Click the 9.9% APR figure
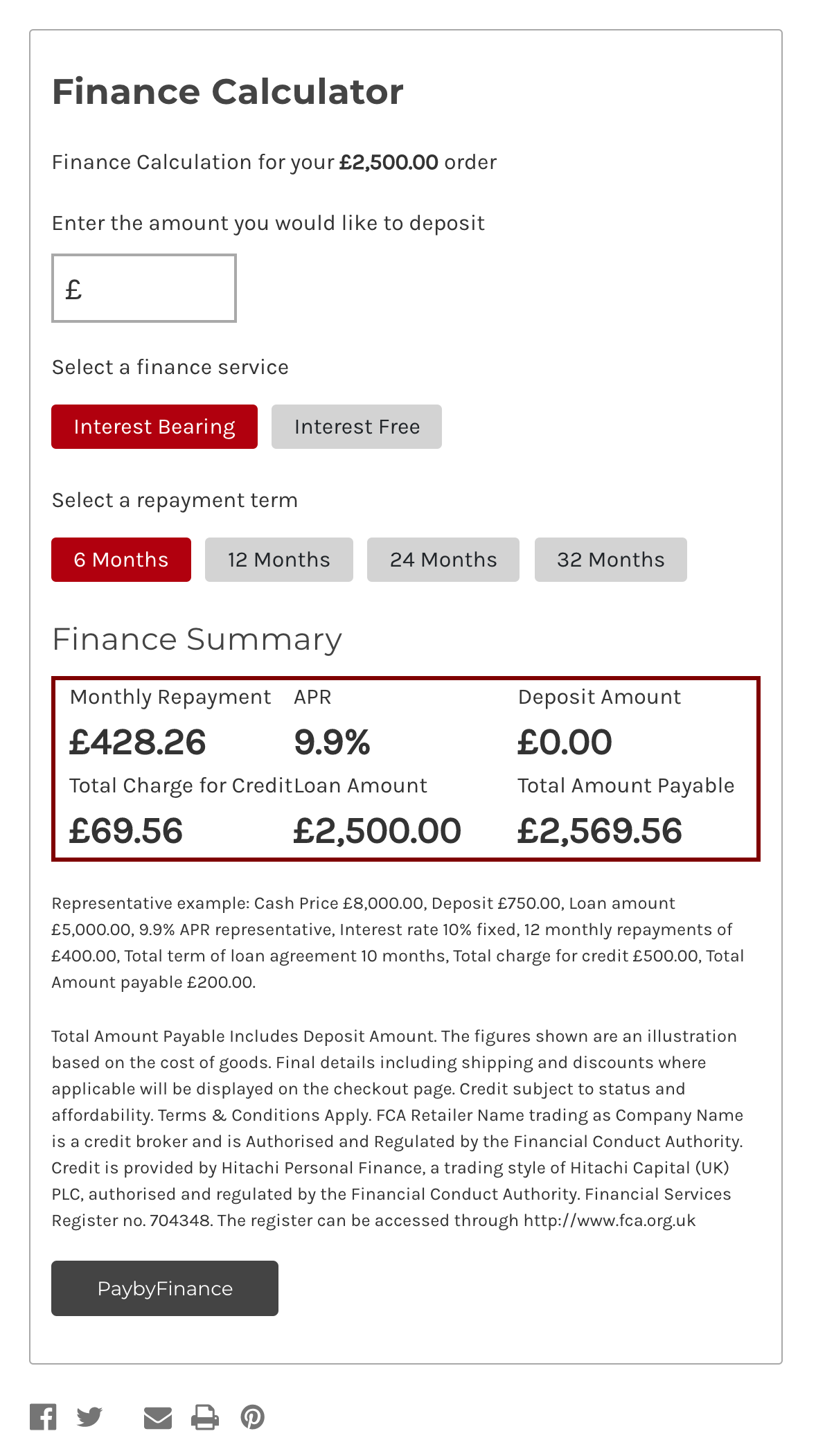The width and height of the screenshot is (816, 1456). [x=332, y=742]
